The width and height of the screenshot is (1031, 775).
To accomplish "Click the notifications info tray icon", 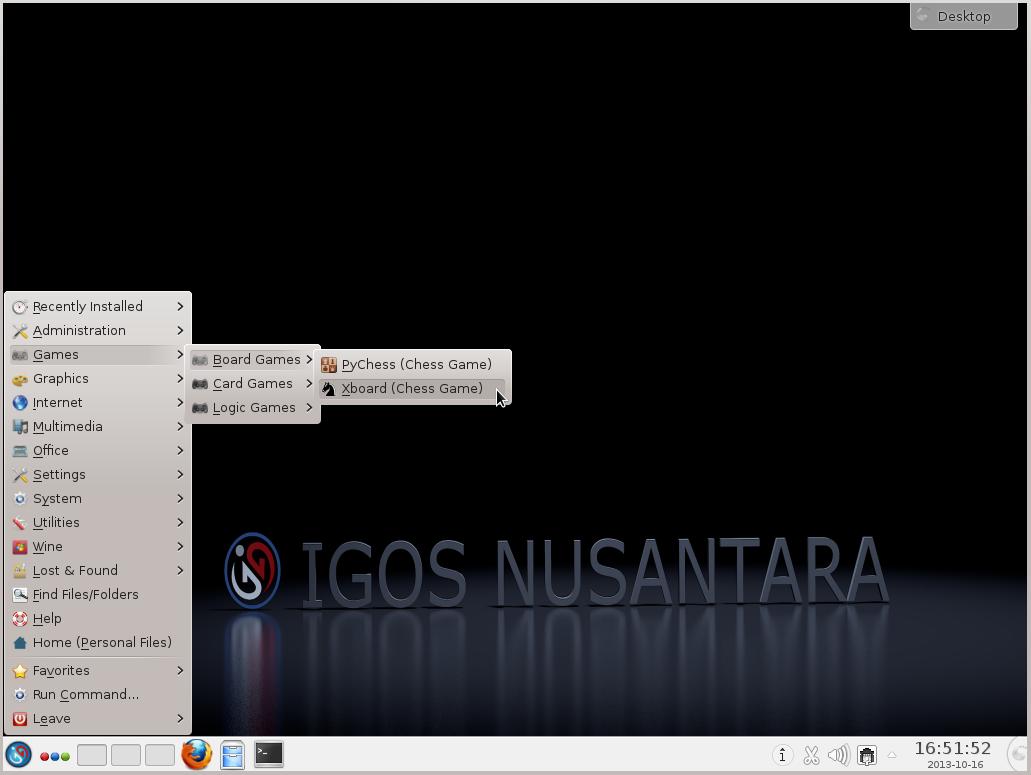I will coord(782,756).
